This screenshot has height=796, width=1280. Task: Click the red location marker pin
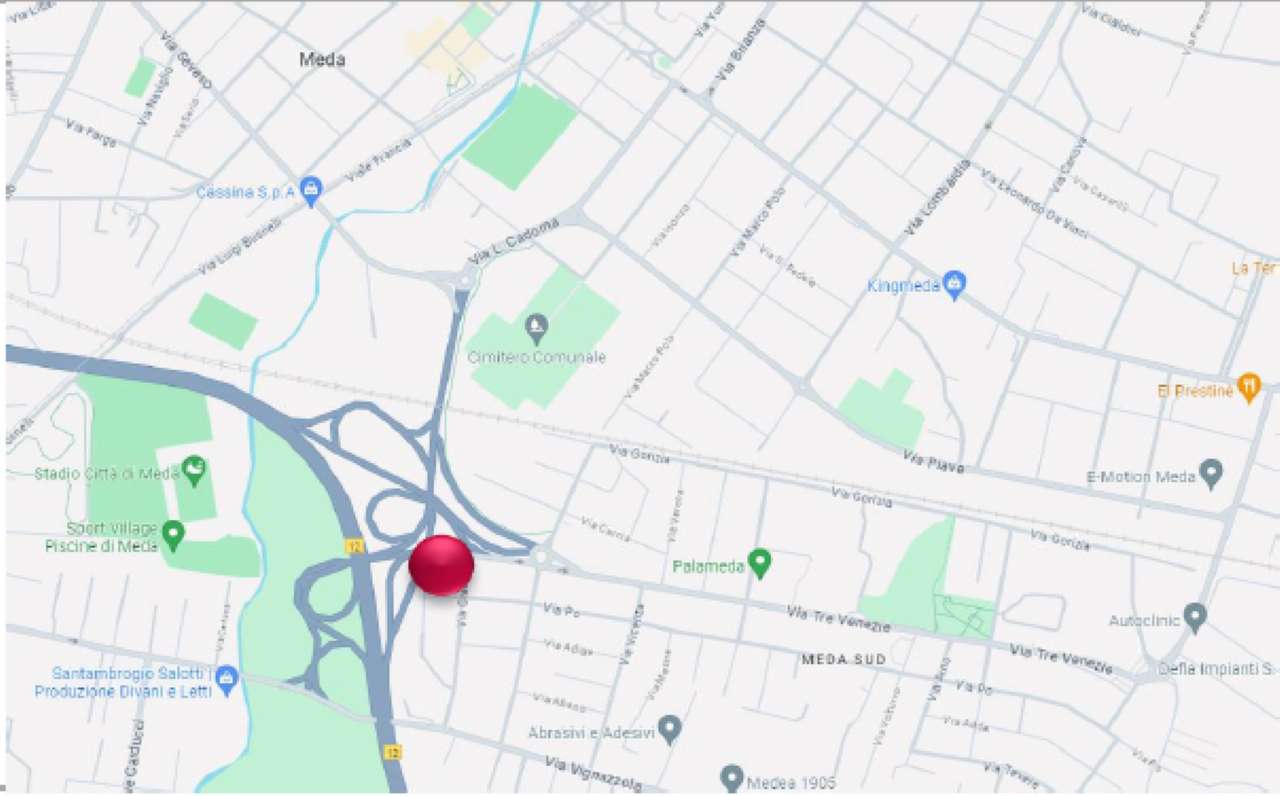click(441, 565)
